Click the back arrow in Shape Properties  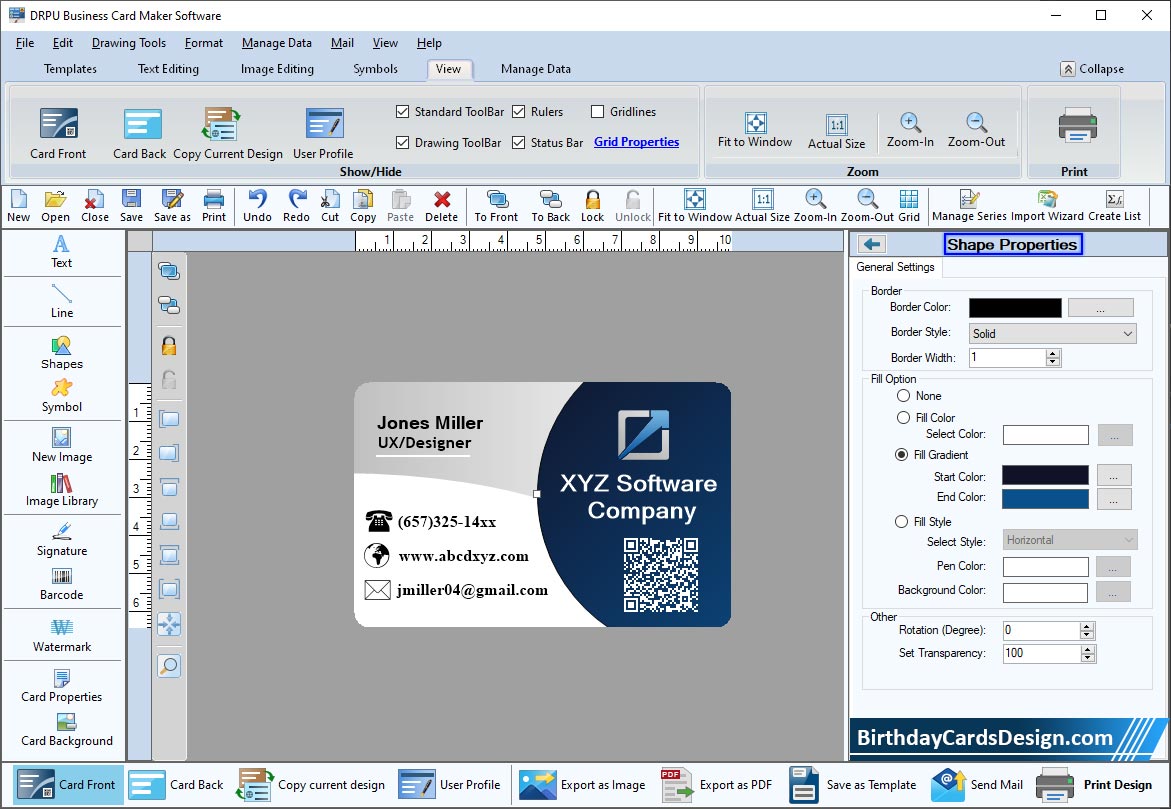[872, 244]
